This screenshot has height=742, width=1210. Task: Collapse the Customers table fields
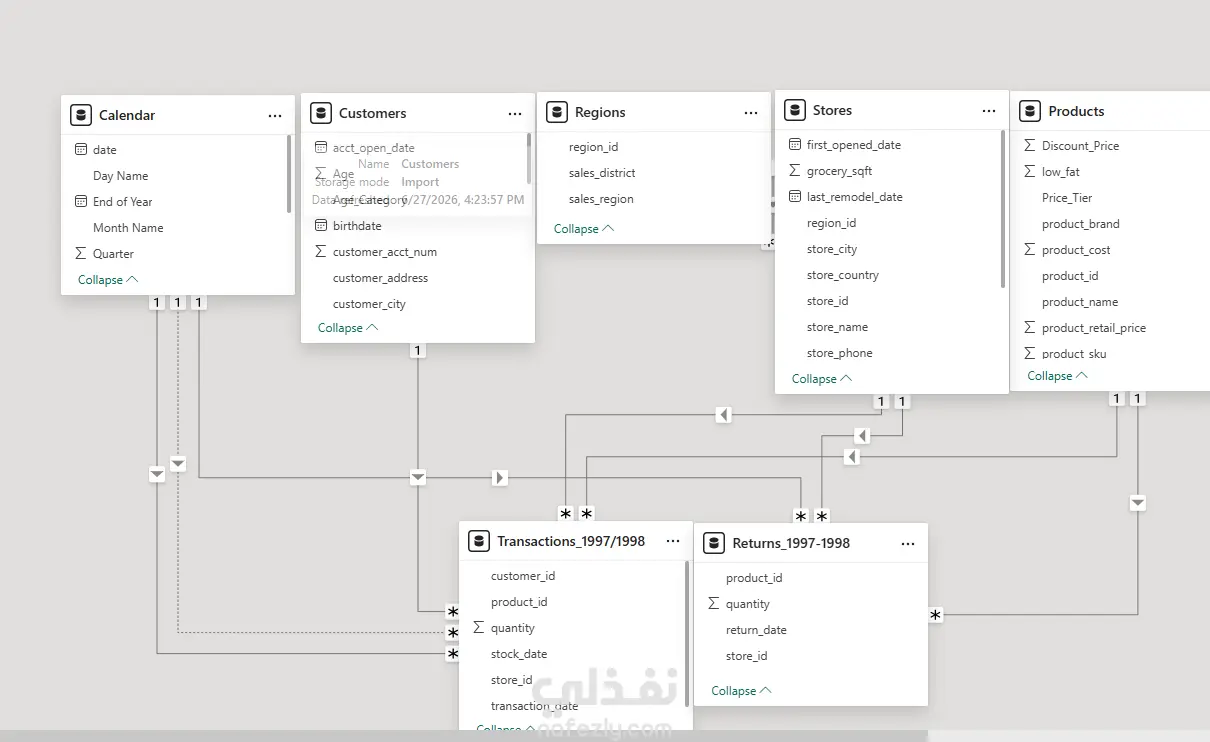coord(348,328)
